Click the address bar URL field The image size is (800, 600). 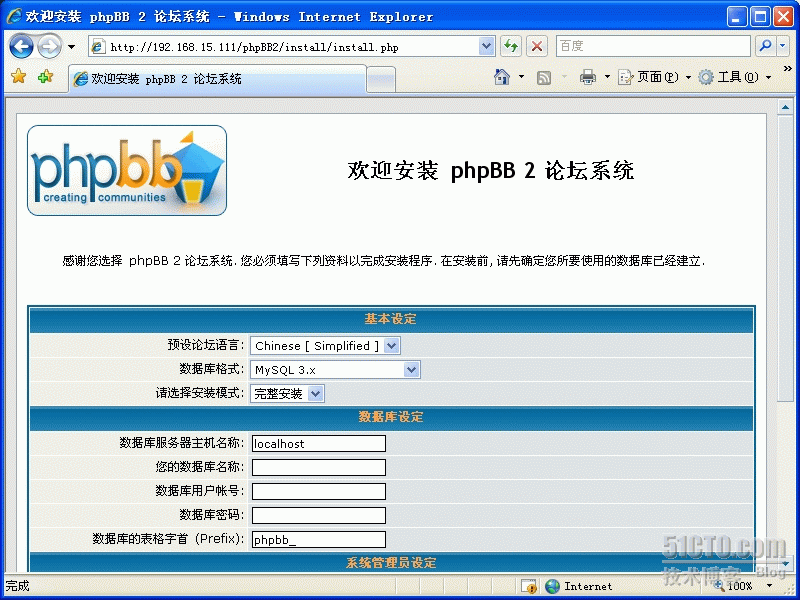(x=292, y=47)
